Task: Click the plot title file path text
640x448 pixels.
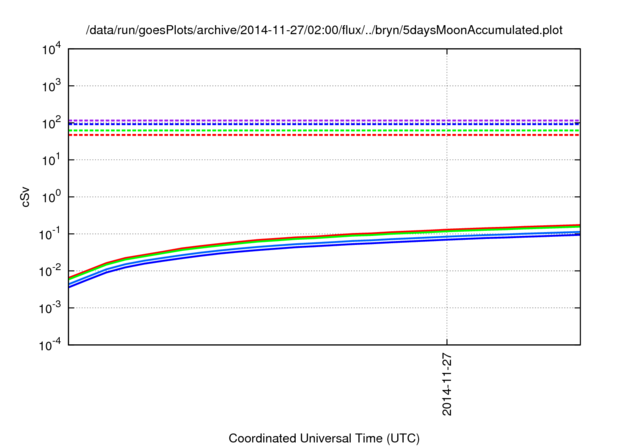Action: [x=324, y=30]
